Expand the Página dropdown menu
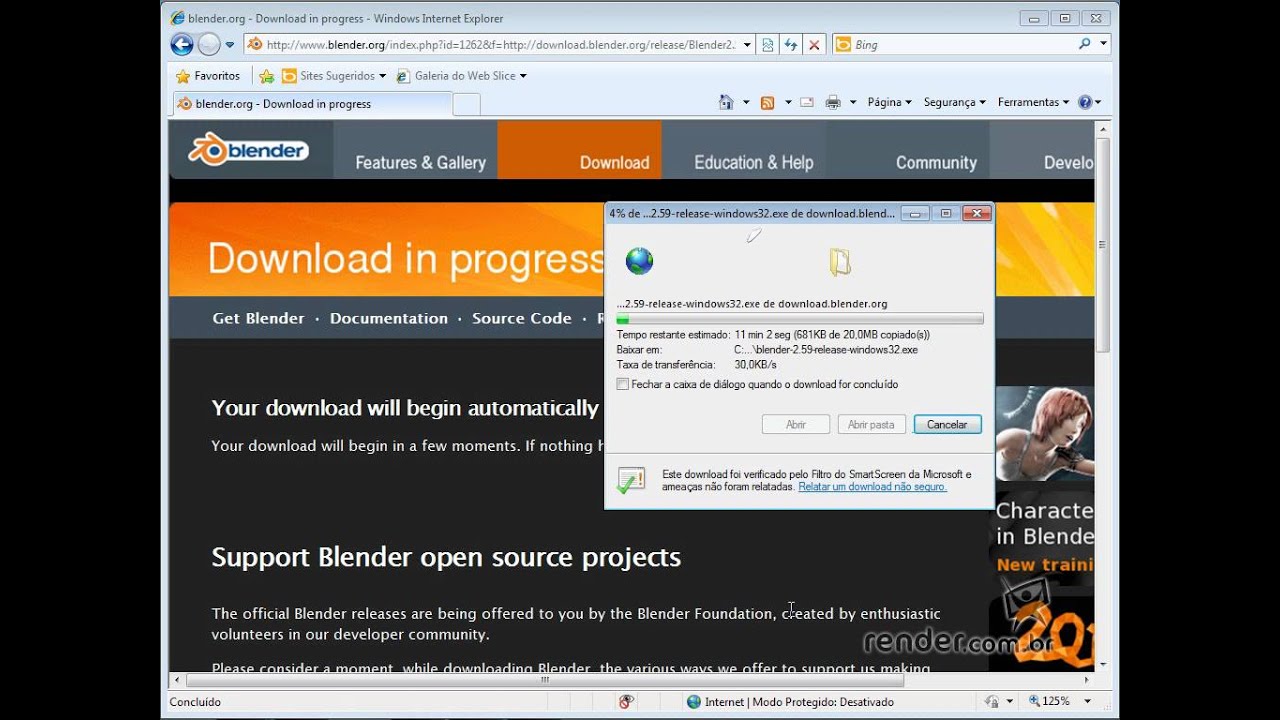This screenshot has height=720, width=1280. coord(889,102)
